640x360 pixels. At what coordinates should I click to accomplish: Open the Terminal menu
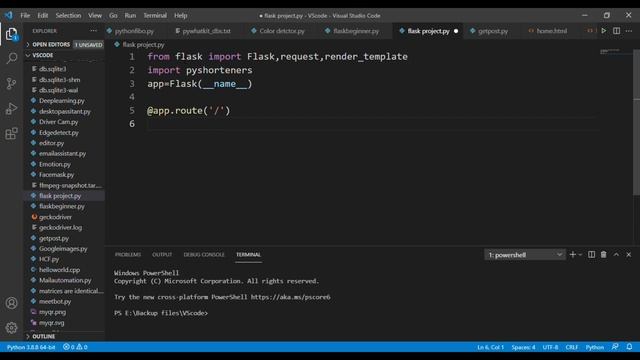pos(155,16)
